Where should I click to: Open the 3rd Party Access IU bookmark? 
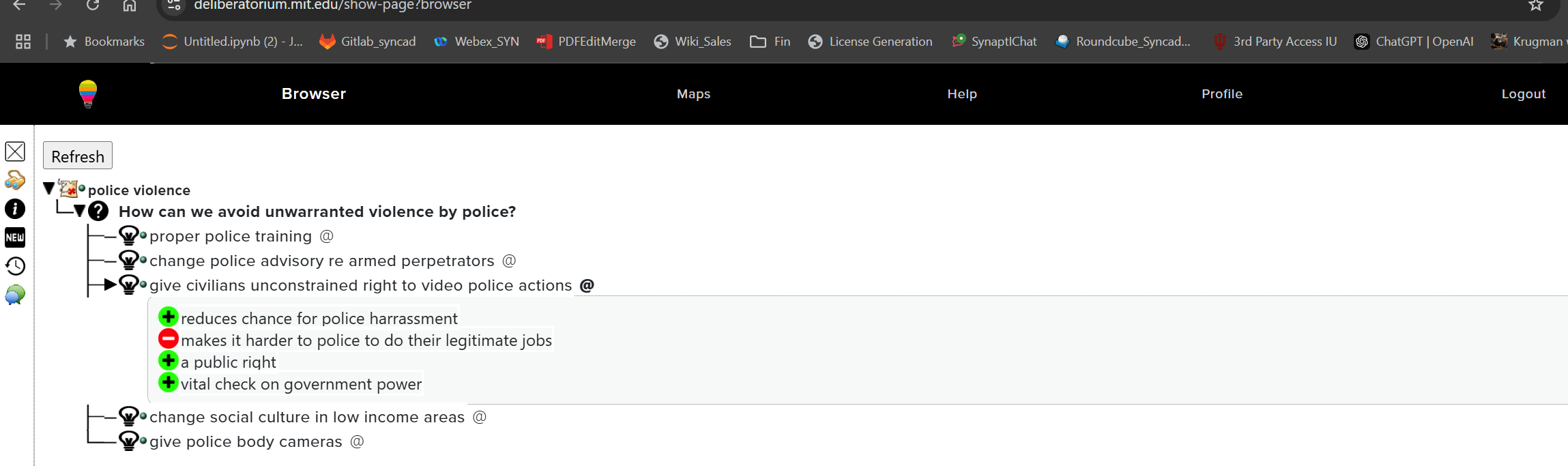pyautogui.click(x=1275, y=42)
